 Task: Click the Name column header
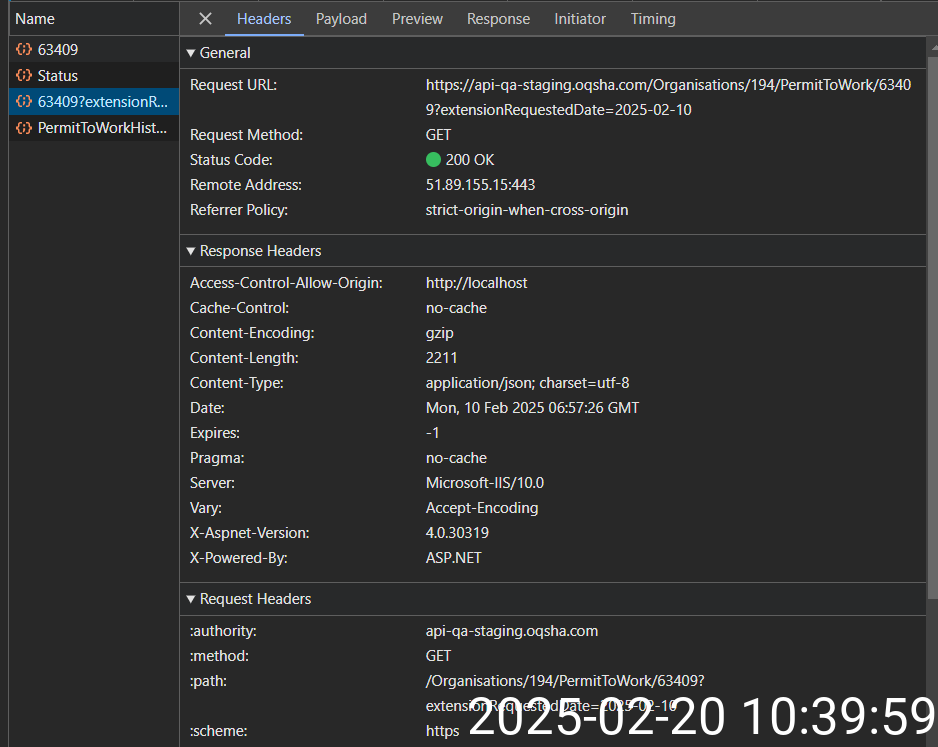pos(35,19)
